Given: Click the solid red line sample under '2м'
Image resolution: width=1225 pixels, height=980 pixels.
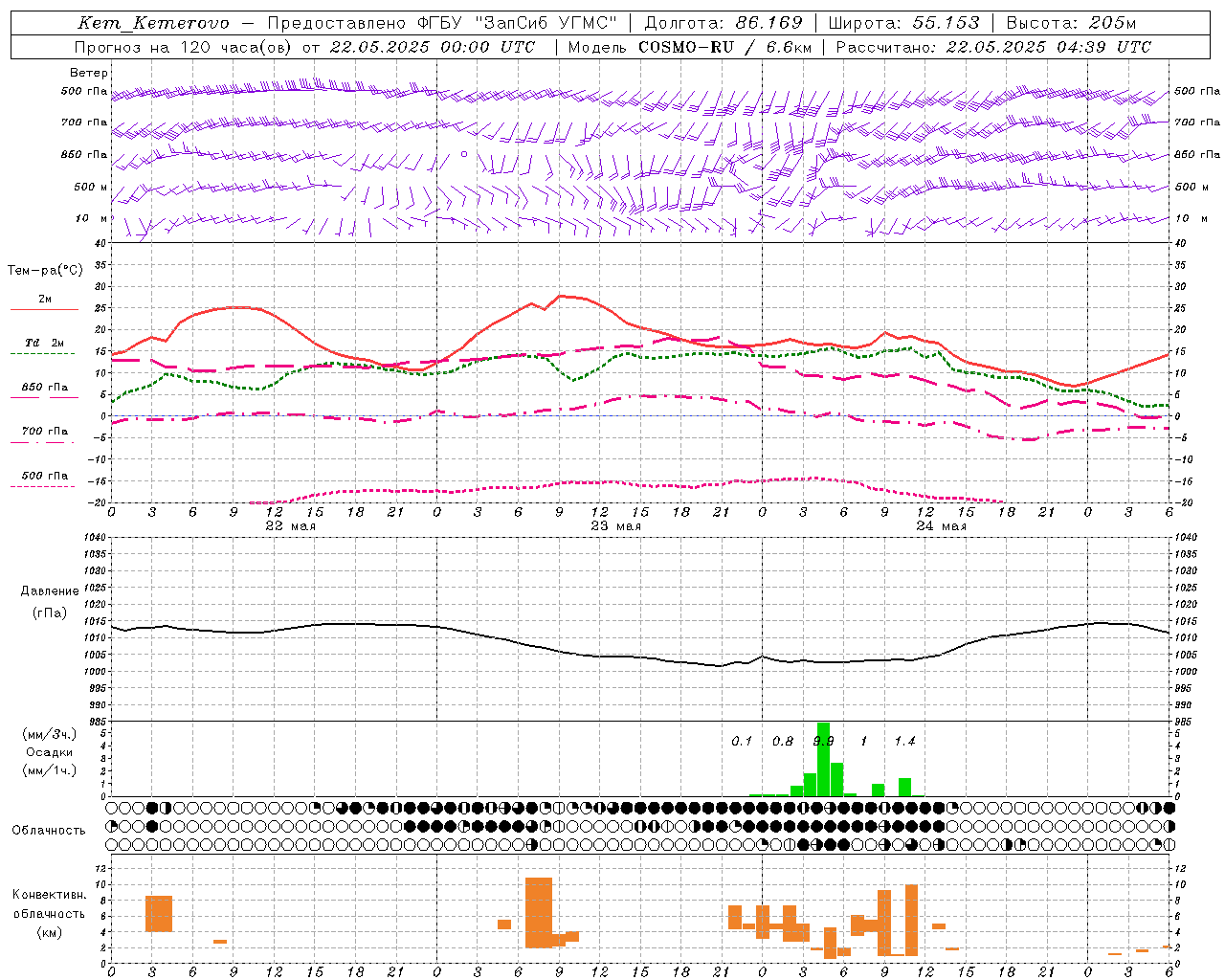Looking at the screenshot, I should [44, 309].
